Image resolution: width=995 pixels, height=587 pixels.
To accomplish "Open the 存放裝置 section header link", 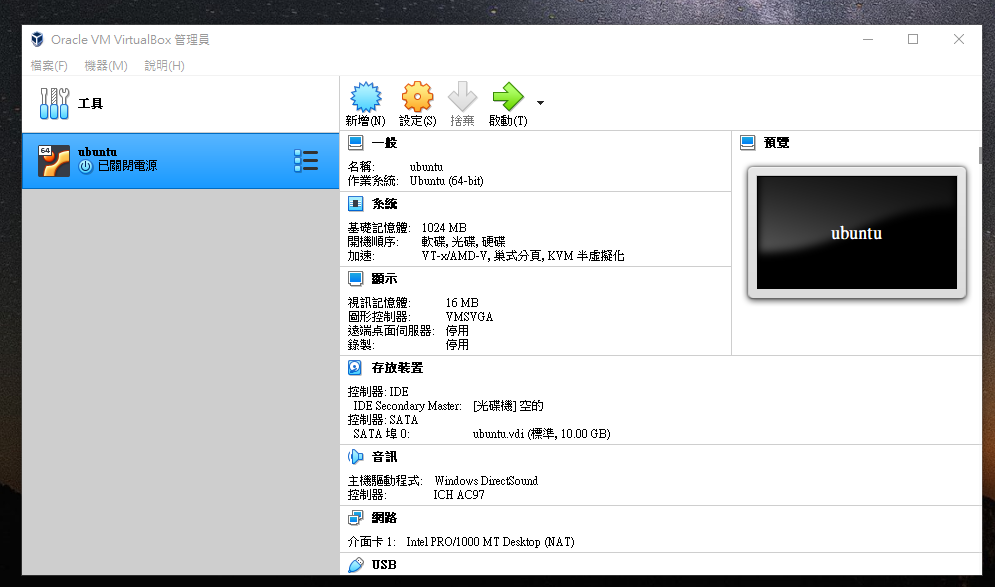I will (x=397, y=367).
